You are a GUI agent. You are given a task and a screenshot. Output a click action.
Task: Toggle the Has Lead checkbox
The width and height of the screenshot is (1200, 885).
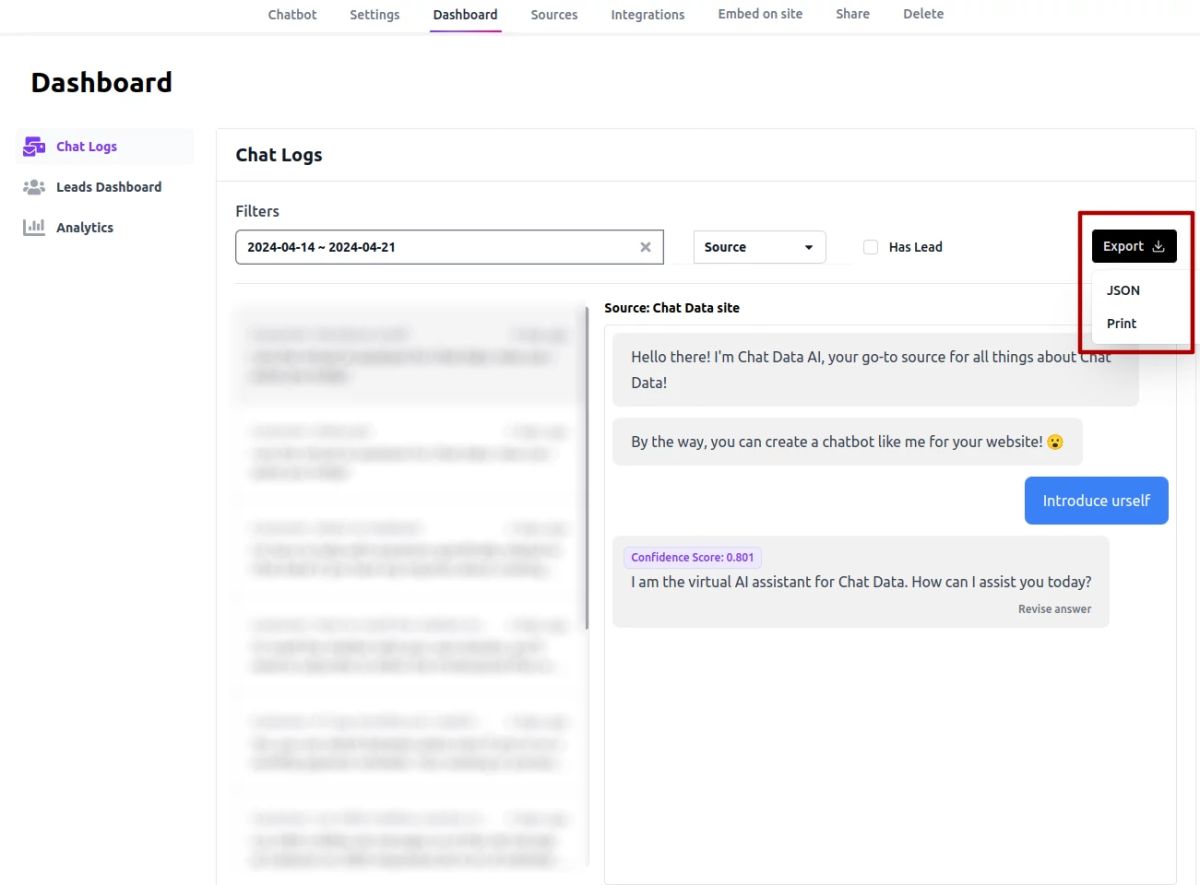[870, 247]
